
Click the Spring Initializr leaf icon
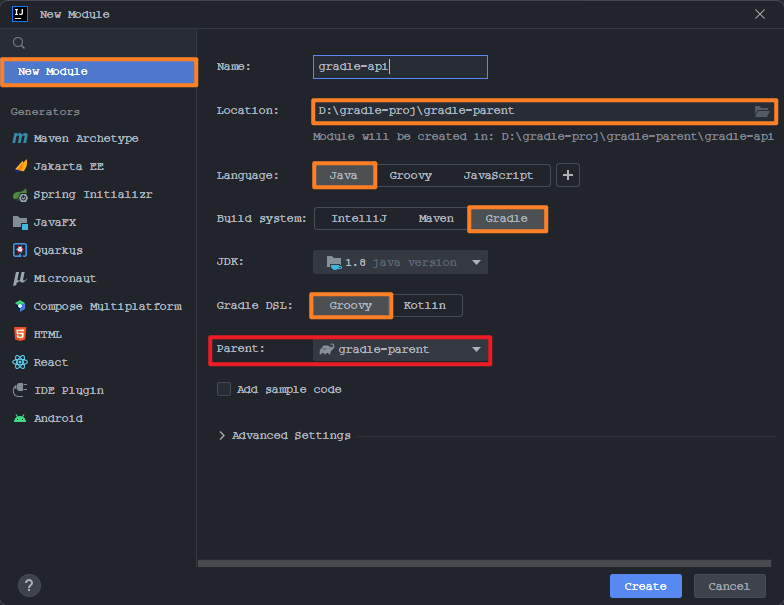pyautogui.click(x=20, y=194)
